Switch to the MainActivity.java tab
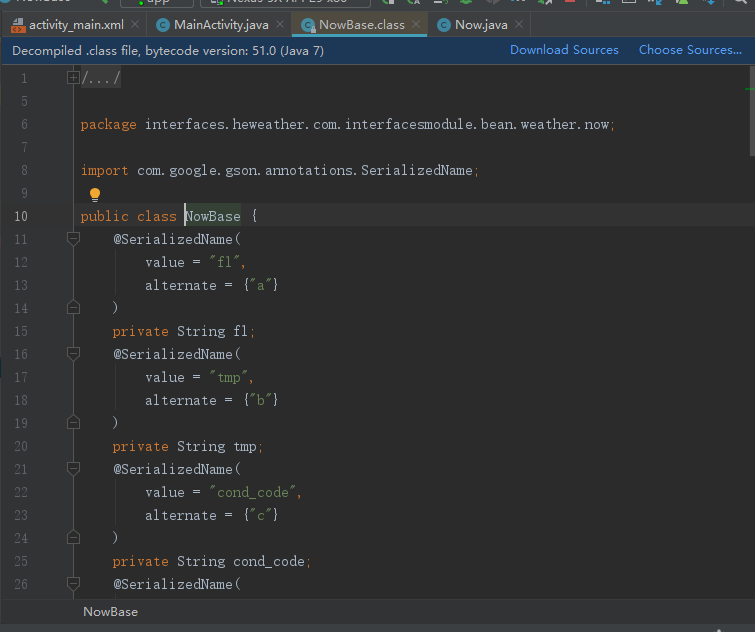Viewport: 755px width, 632px height. 221,25
